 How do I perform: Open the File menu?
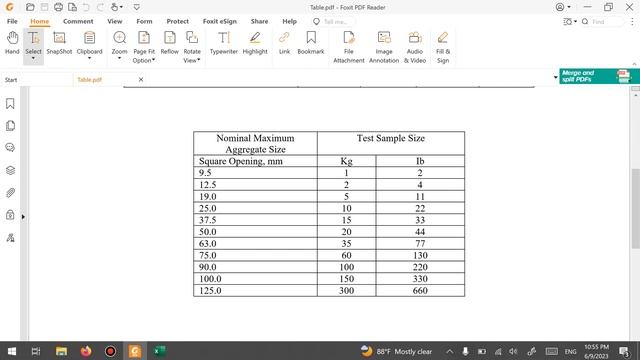point(12,21)
